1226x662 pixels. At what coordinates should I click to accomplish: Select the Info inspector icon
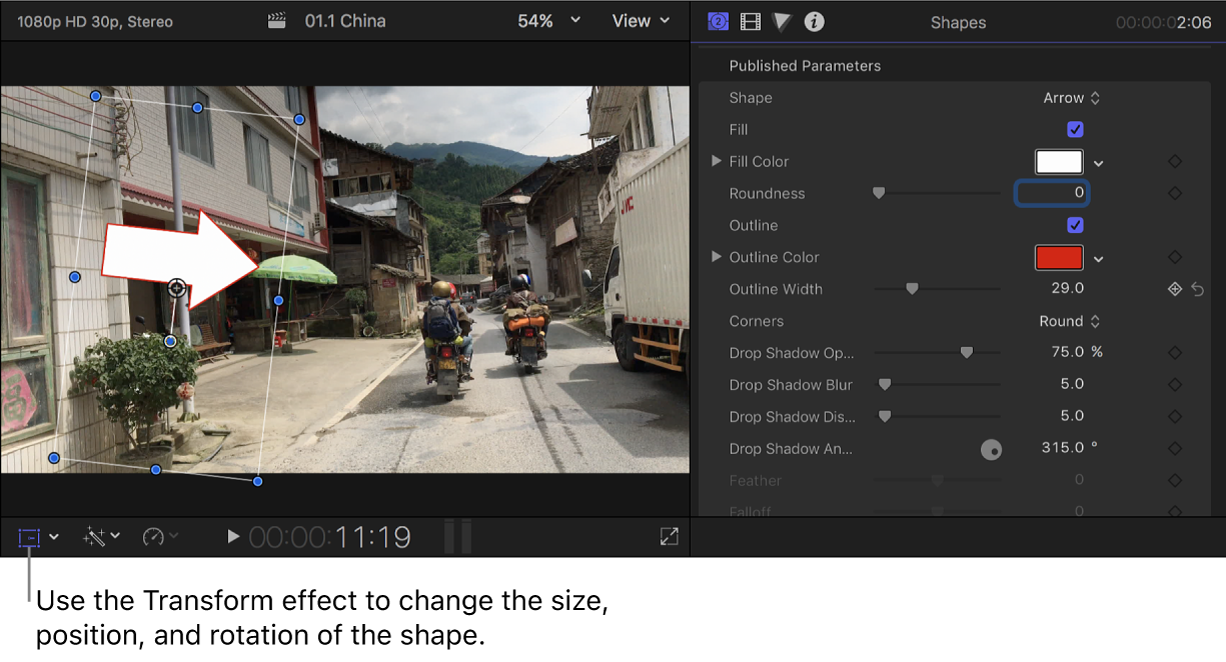[813, 21]
